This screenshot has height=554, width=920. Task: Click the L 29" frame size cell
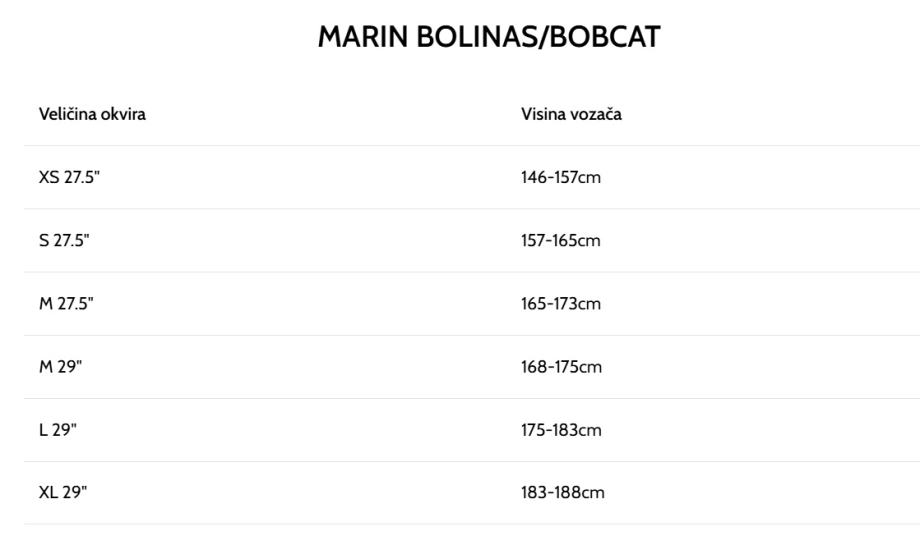[58, 429]
